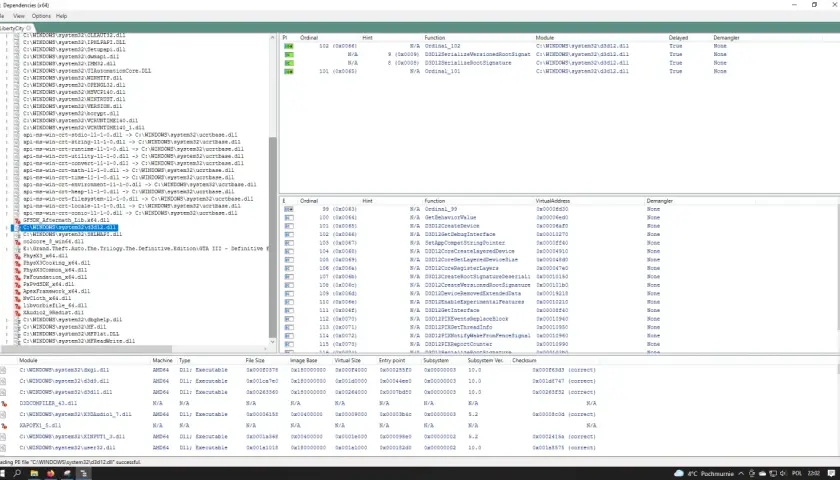
Task: Expand the C:\WINDOWS\system32\d3d12.dll tree node
Action: tap(7, 228)
